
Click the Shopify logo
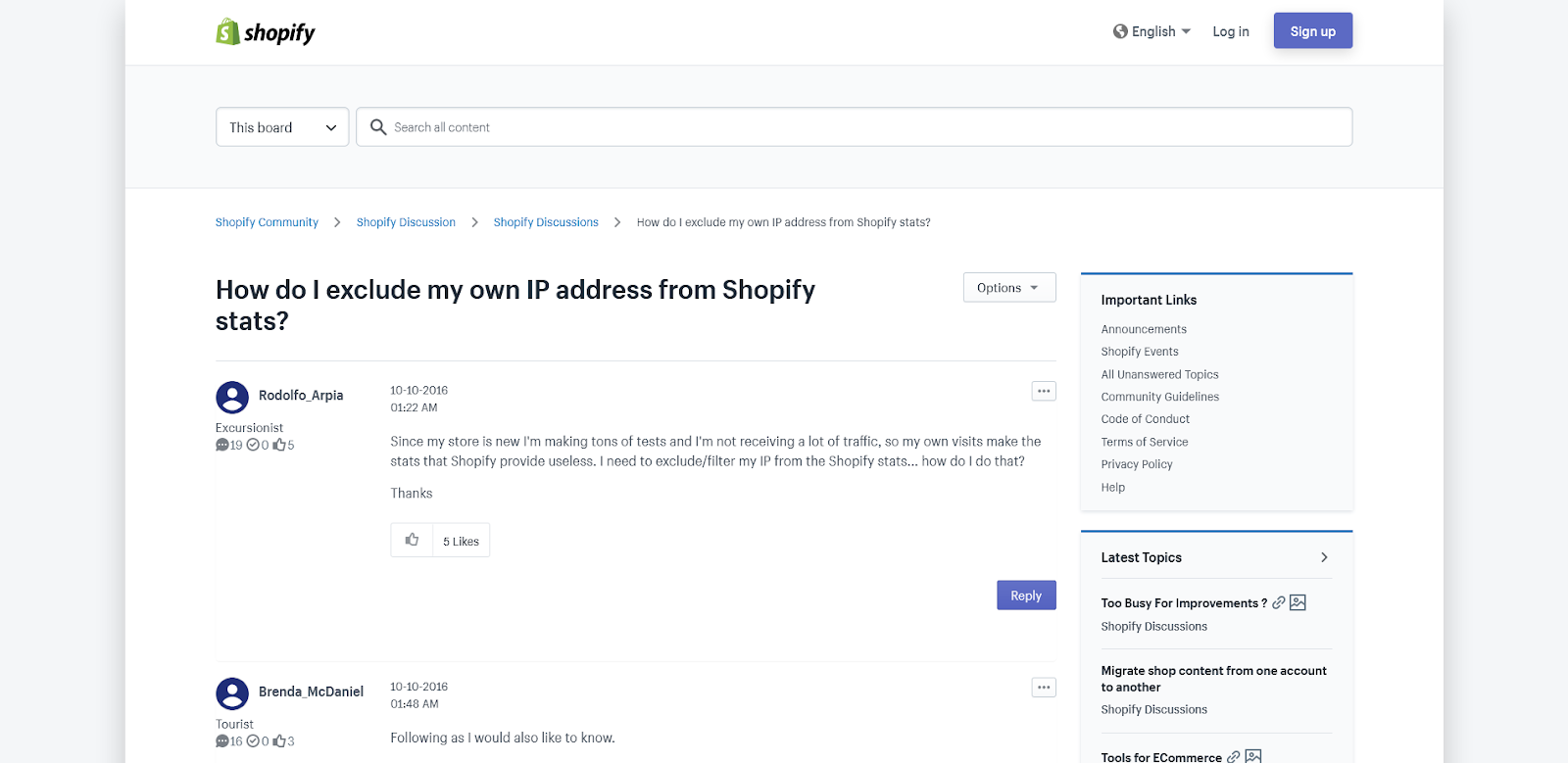tap(266, 32)
